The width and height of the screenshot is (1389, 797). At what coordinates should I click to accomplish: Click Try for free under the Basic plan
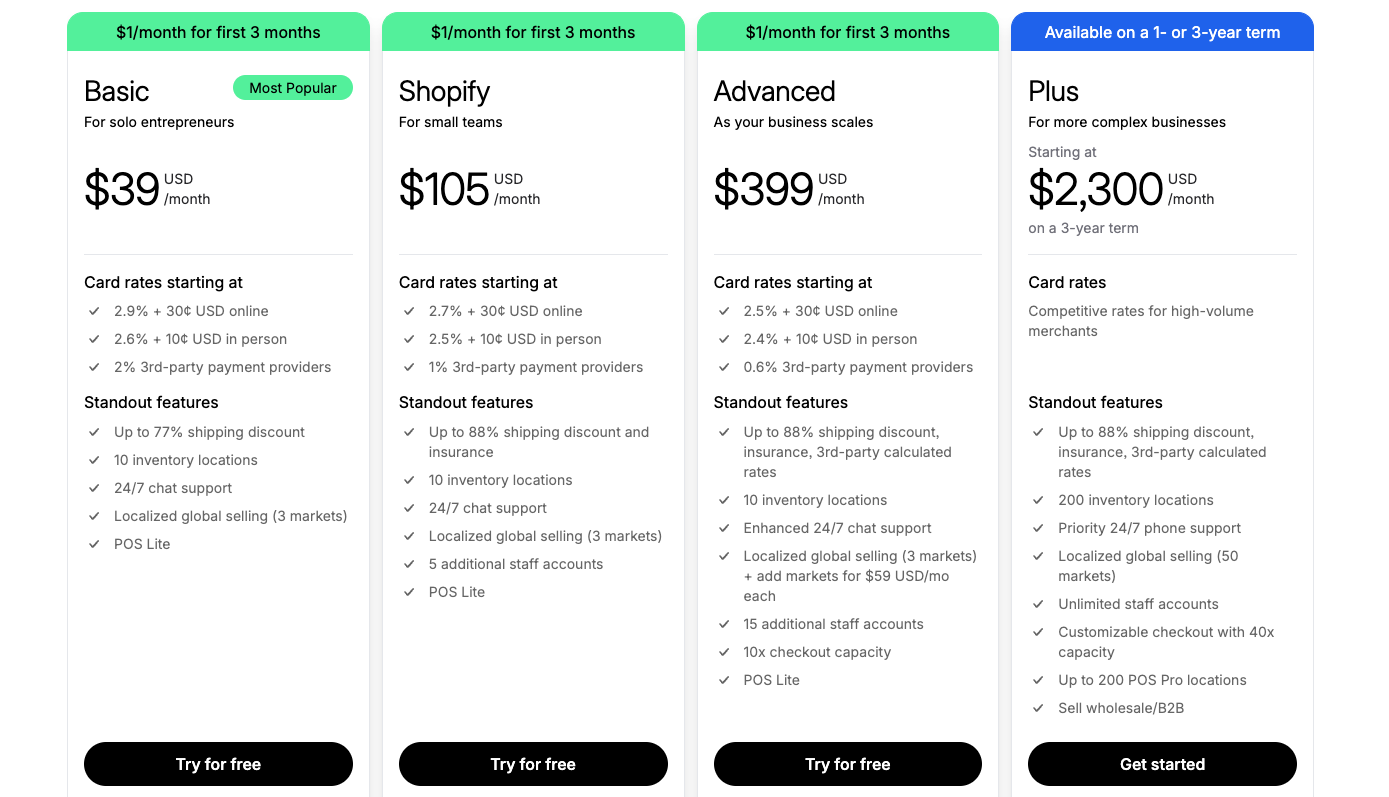click(x=218, y=764)
